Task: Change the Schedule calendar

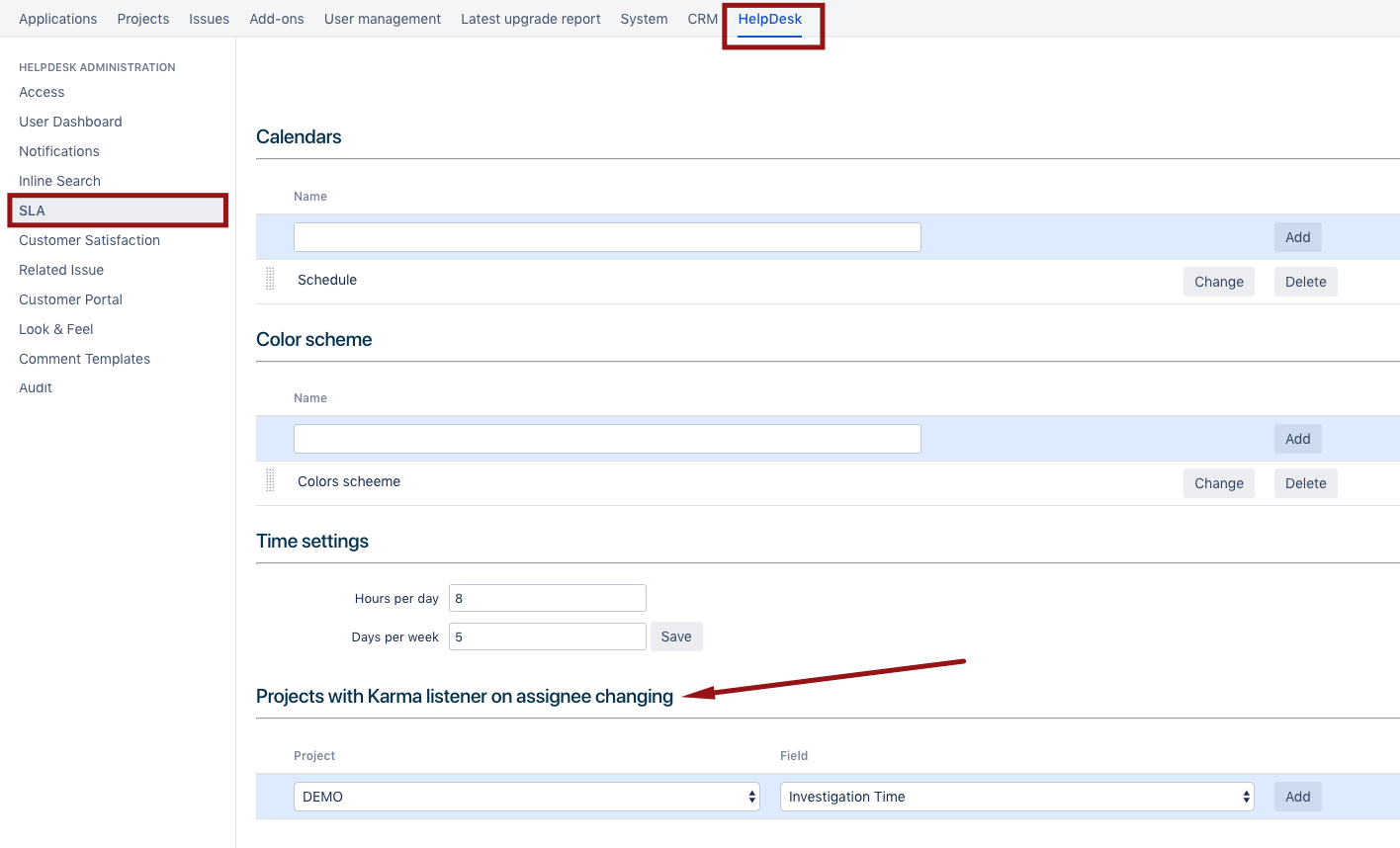Action: (1218, 282)
